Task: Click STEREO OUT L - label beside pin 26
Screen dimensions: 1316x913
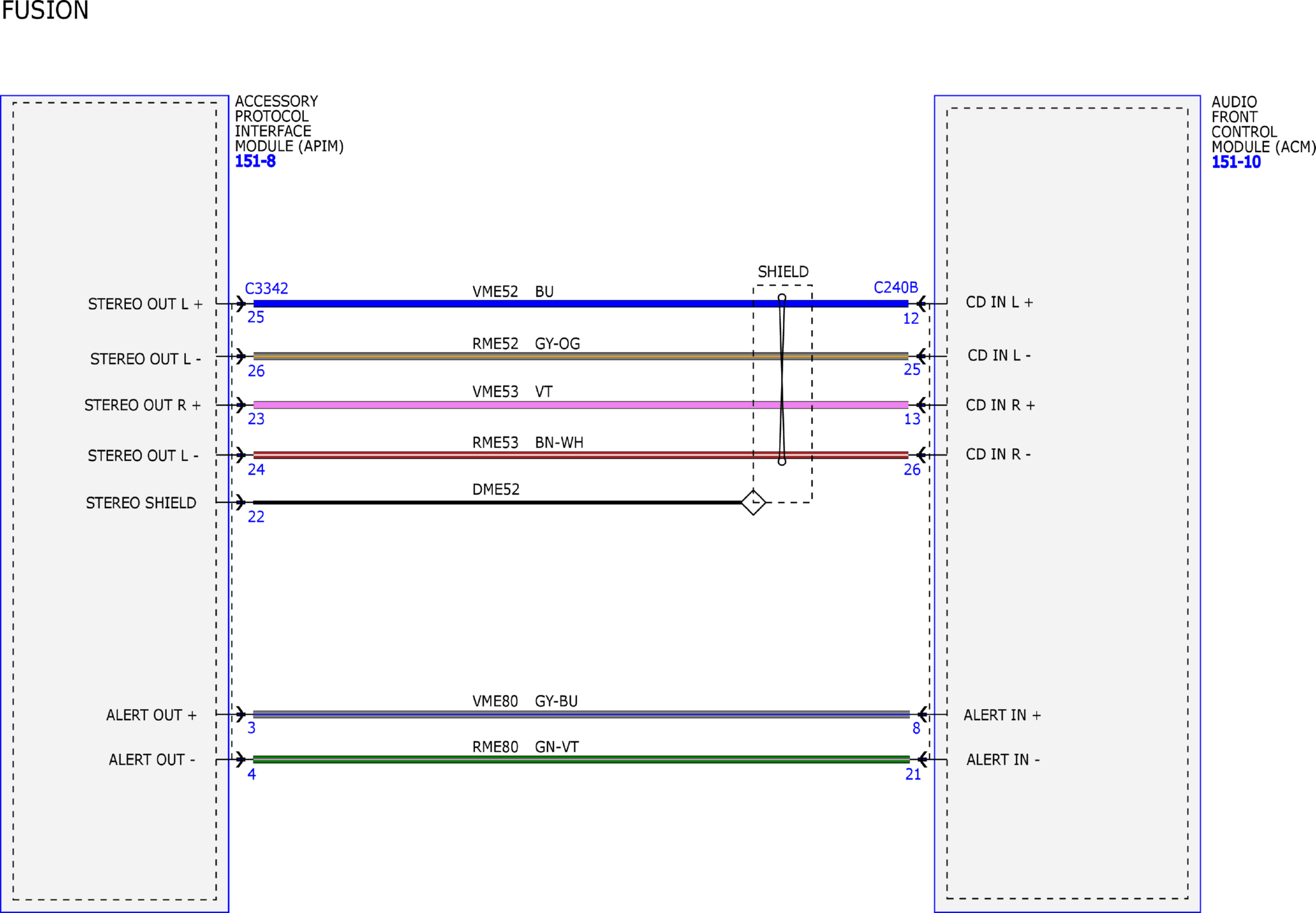Action: (145, 359)
